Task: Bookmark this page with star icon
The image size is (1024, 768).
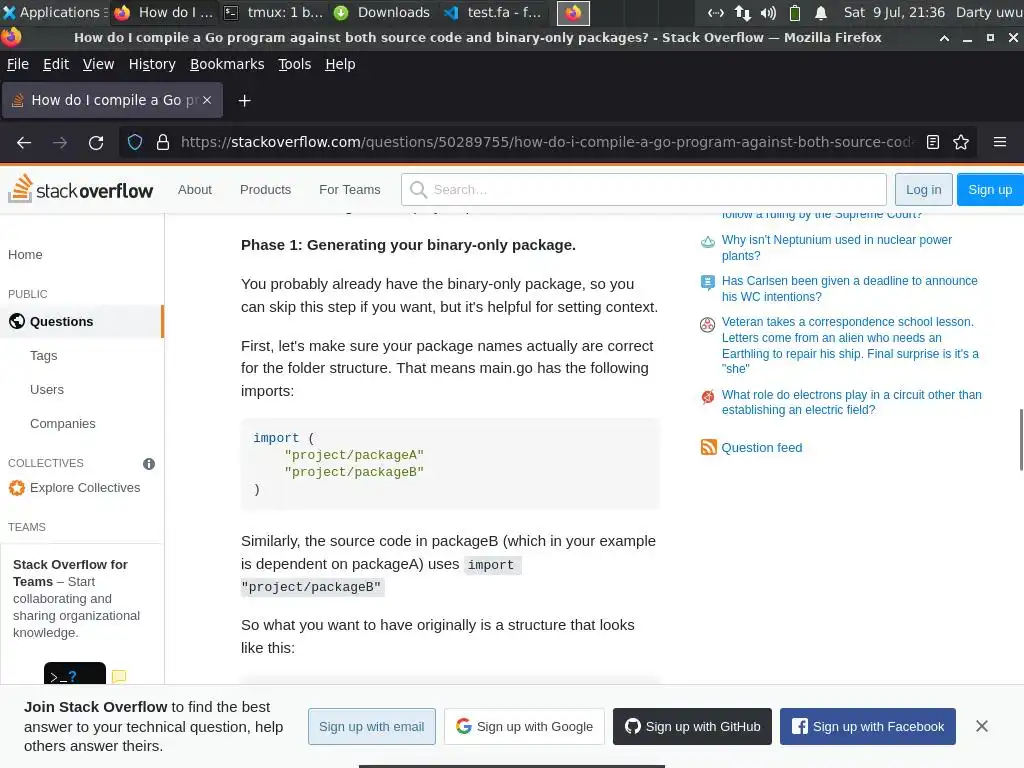Action: point(961,142)
